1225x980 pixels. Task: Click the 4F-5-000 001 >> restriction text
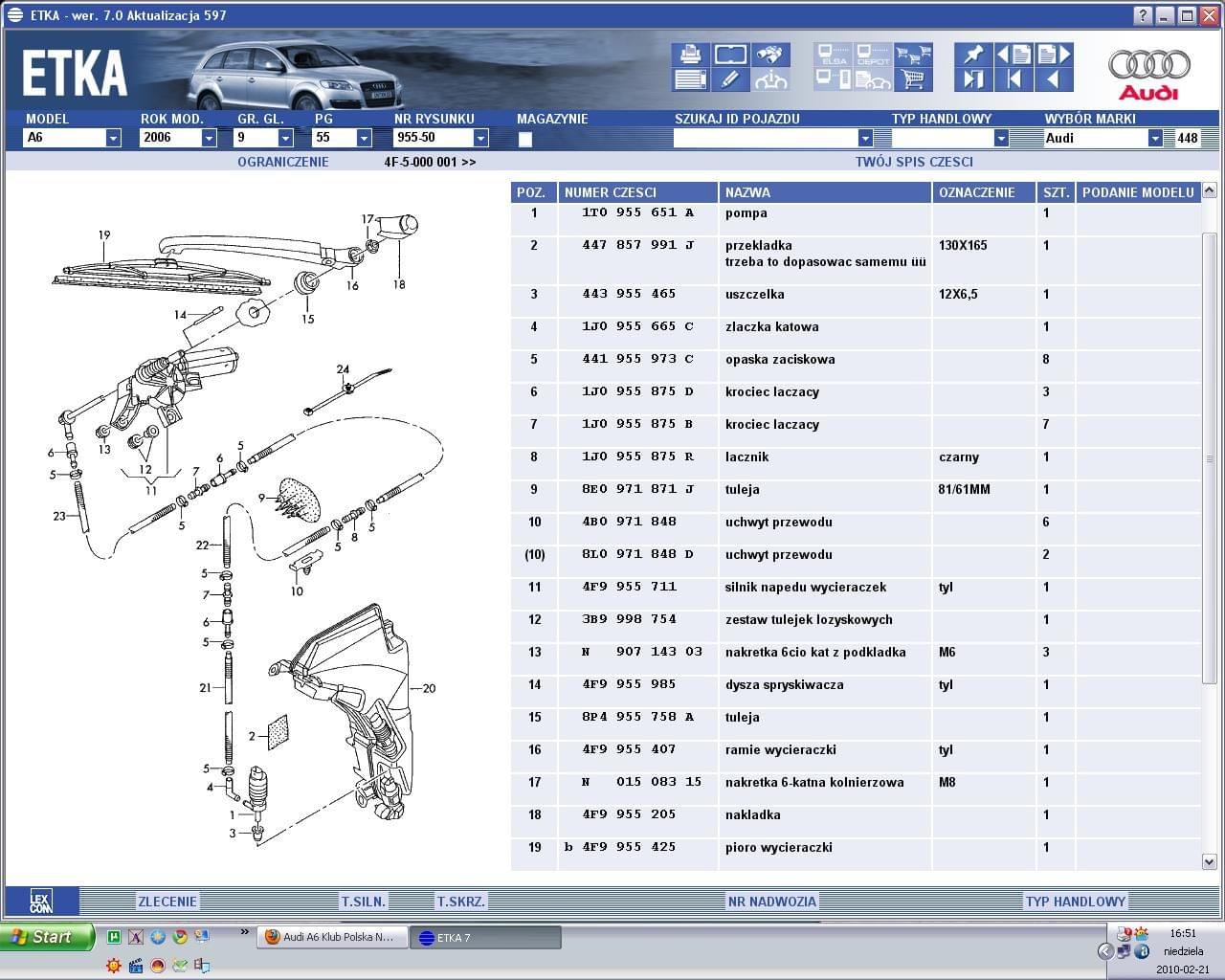430,162
